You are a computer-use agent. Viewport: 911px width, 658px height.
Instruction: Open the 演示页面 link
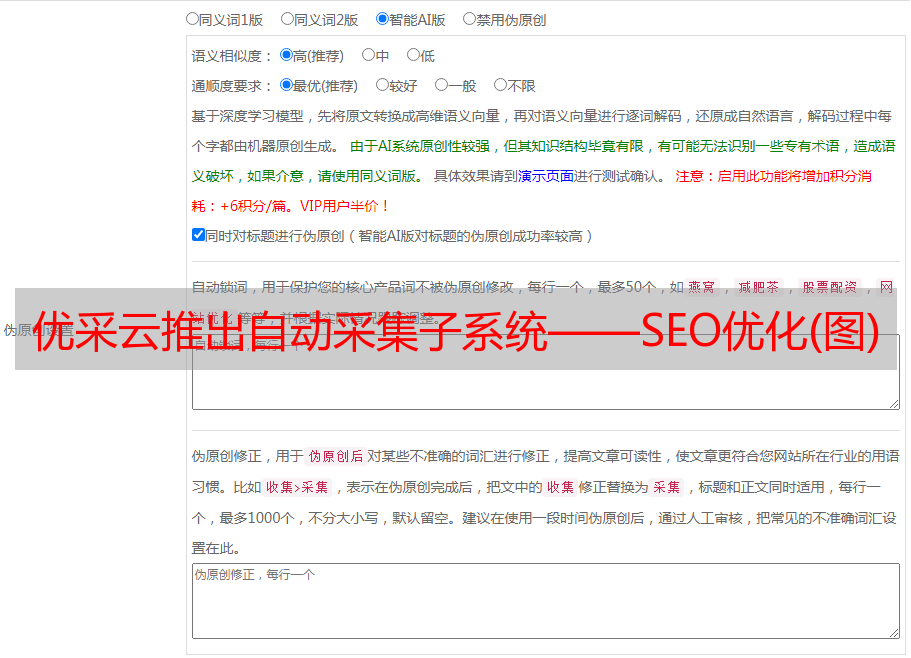pos(545,176)
